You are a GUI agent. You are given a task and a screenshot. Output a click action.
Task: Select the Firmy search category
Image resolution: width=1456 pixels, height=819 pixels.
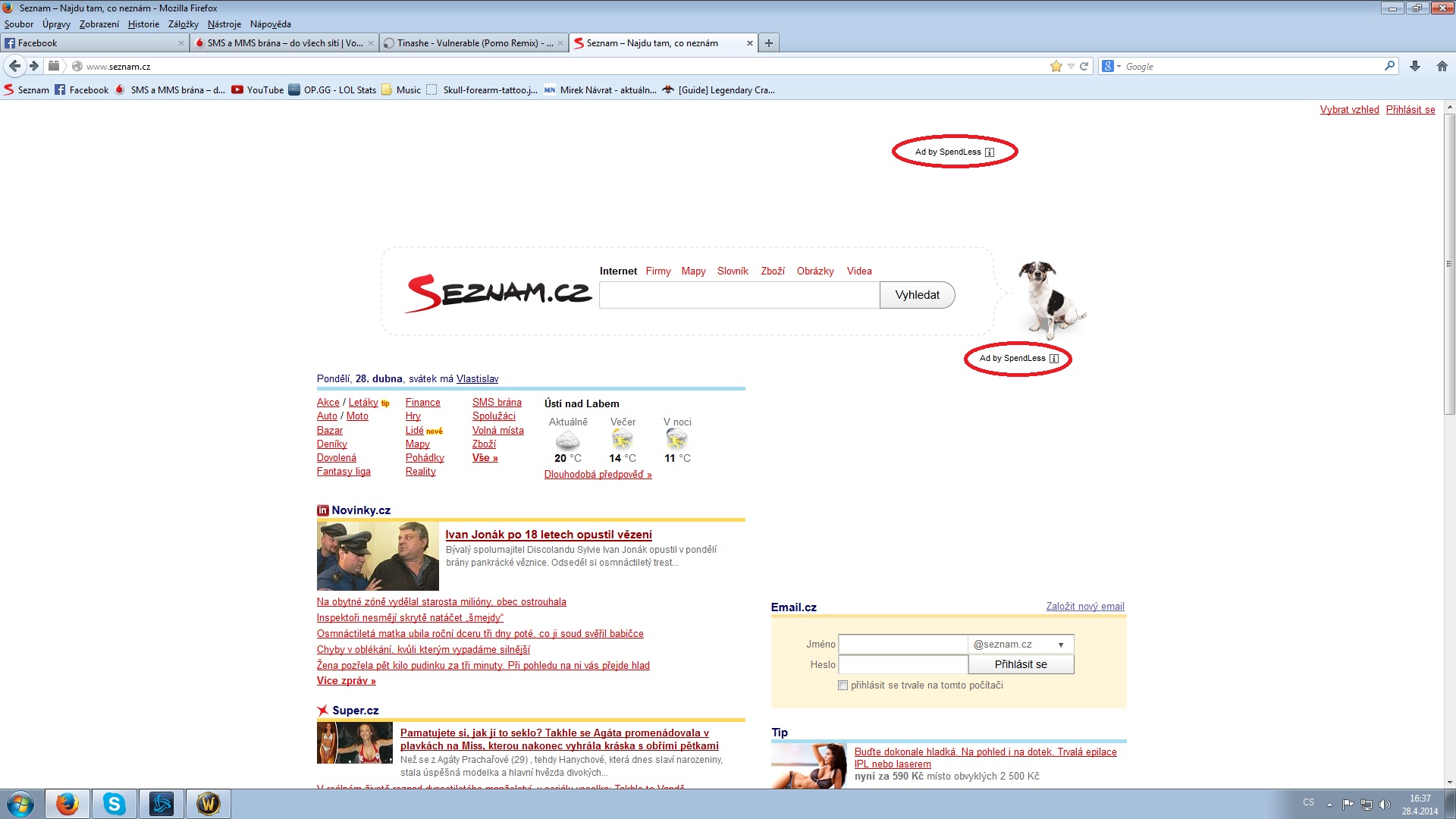tap(658, 271)
